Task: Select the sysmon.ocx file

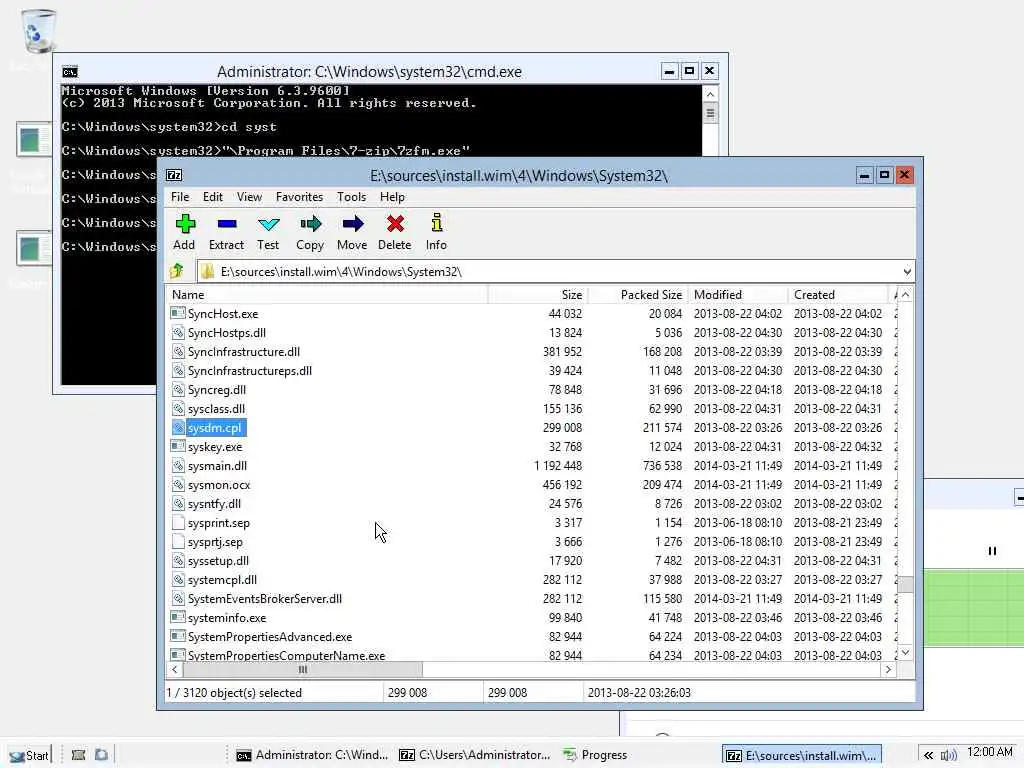Action: pyautogui.click(x=219, y=485)
